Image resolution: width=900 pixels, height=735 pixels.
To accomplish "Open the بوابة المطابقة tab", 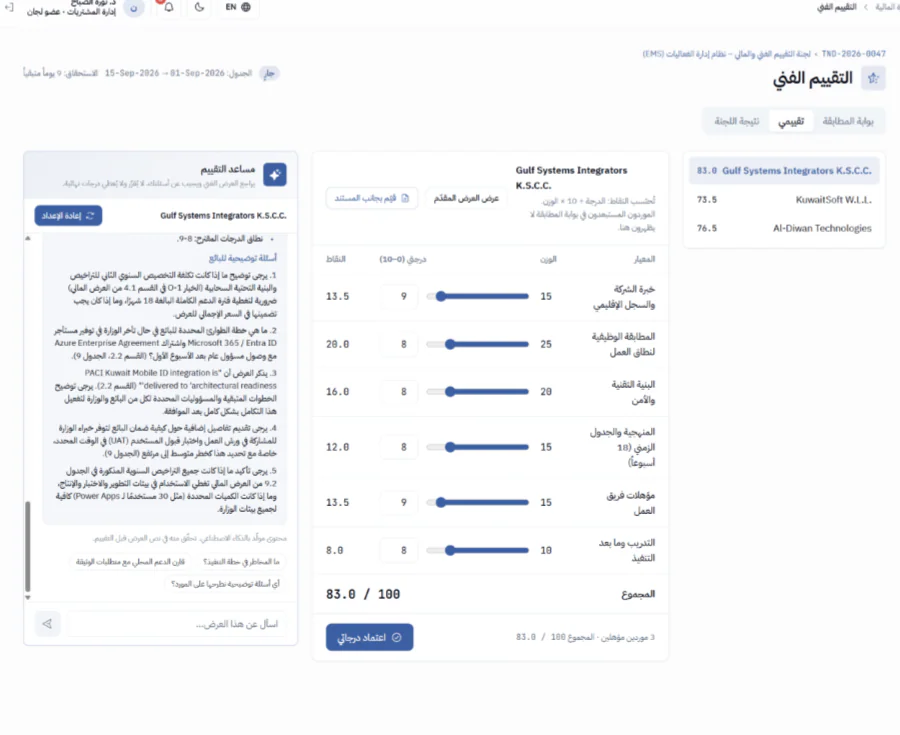I will (848, 121).
